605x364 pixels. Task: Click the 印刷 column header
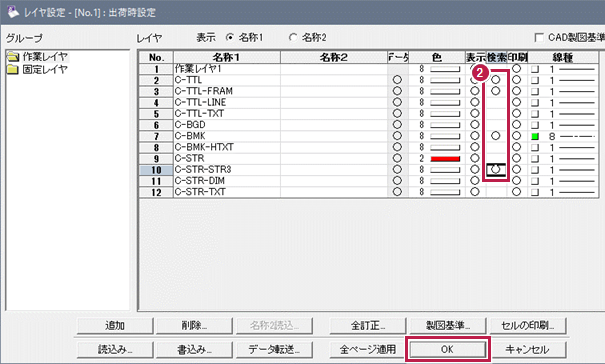coord(517,58)
